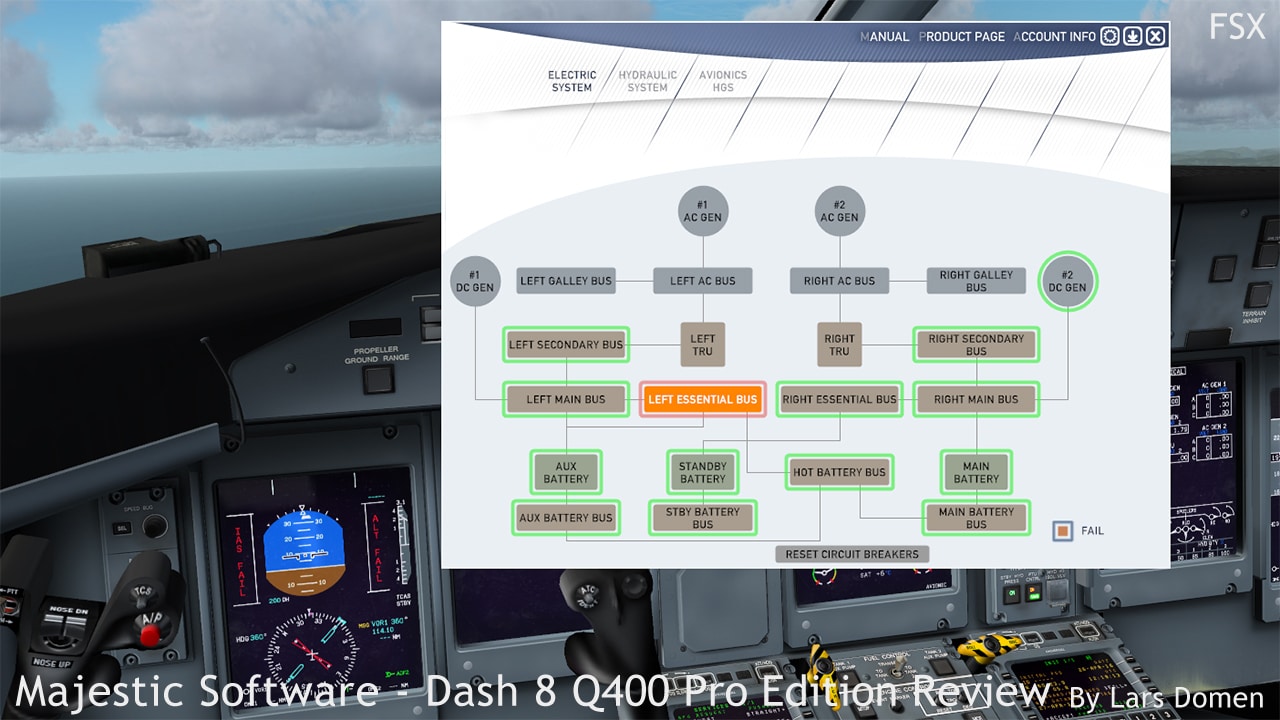Select the #1 AC GEN circle
Viewport: 1280px width, 720px height.
pyautogui.click(x=702, y=211)
